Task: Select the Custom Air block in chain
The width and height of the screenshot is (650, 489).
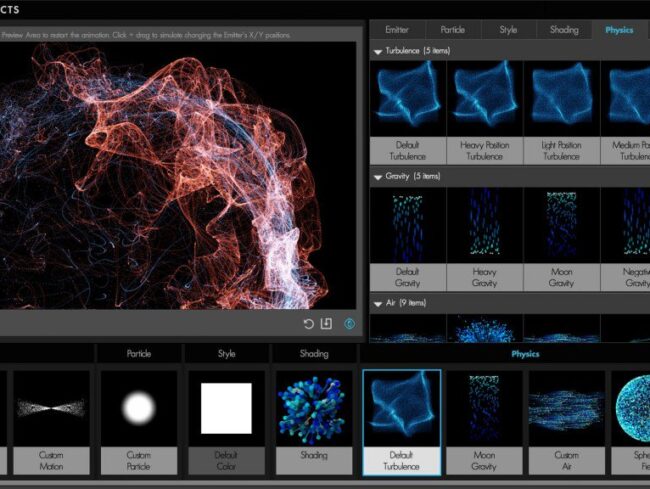Action: click(566, 408)
